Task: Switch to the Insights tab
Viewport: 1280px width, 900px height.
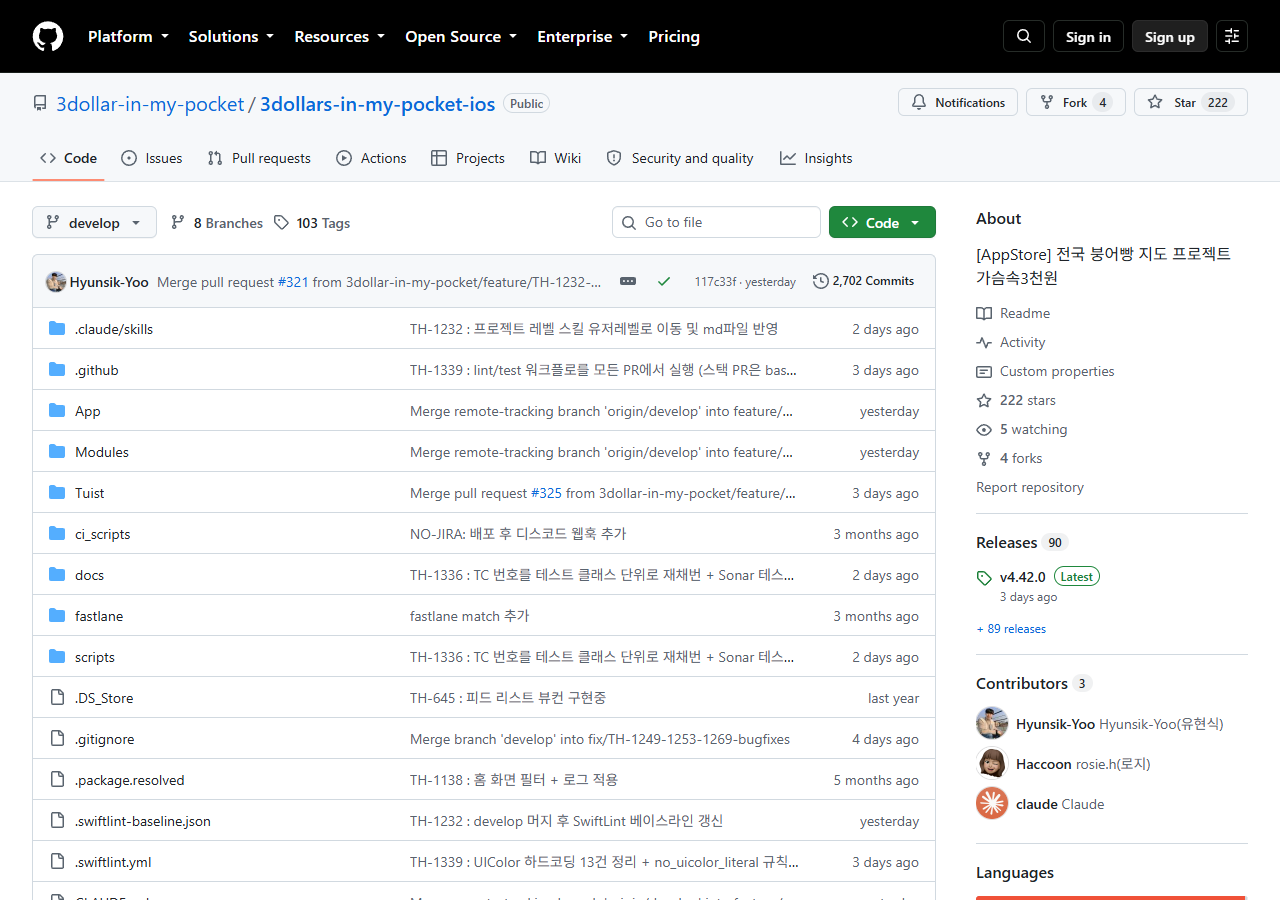Action: pyautogui.click(x=816, y=158)
